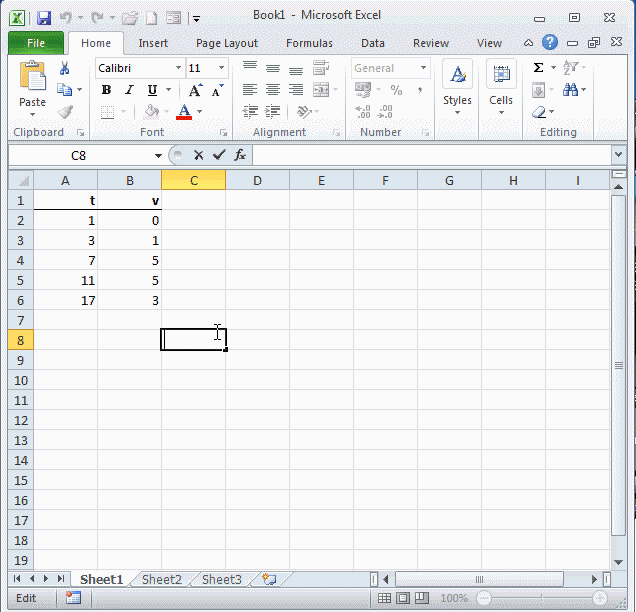Select cell B4 containing value 5

click(129, 260)
